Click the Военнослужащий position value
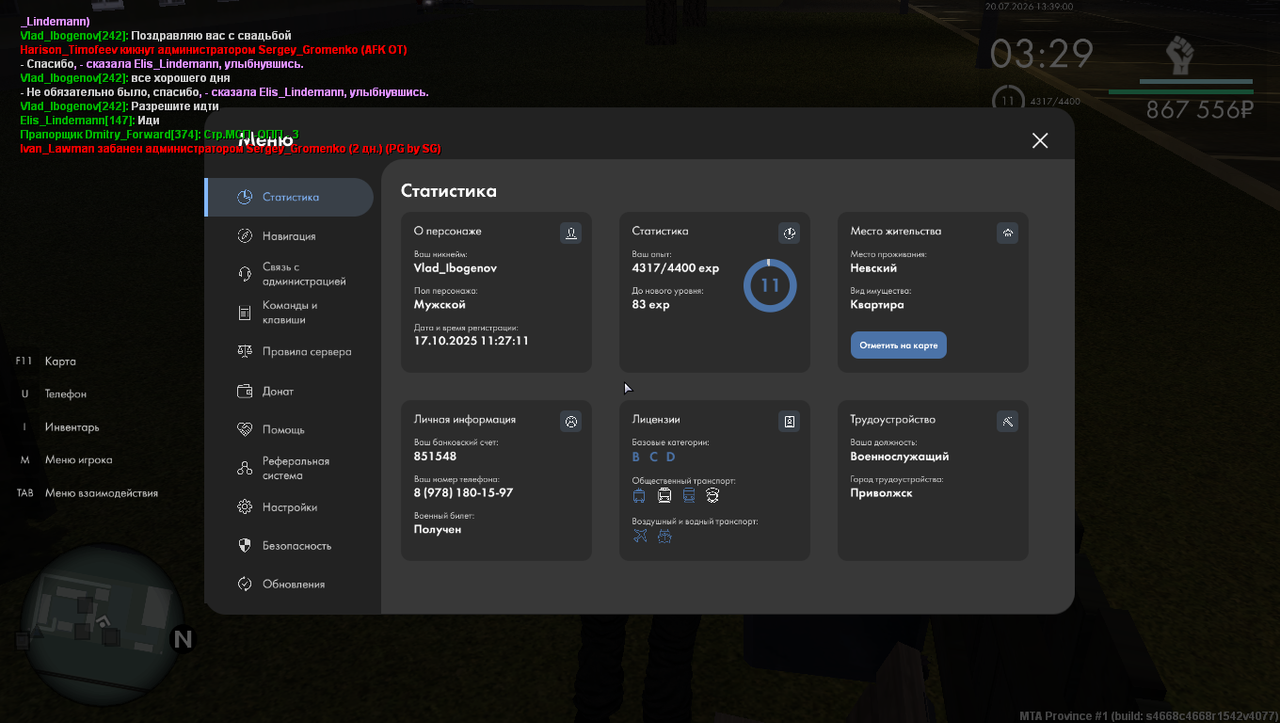Screen dimensions: 1280x723 tap(900, 456)
